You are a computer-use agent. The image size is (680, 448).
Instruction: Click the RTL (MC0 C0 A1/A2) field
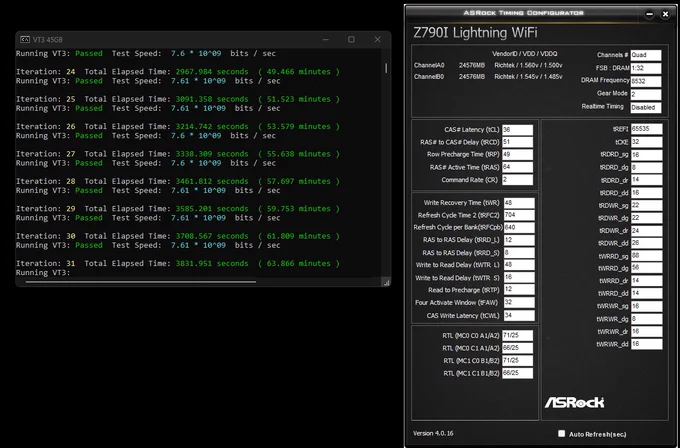click(517, 336)
